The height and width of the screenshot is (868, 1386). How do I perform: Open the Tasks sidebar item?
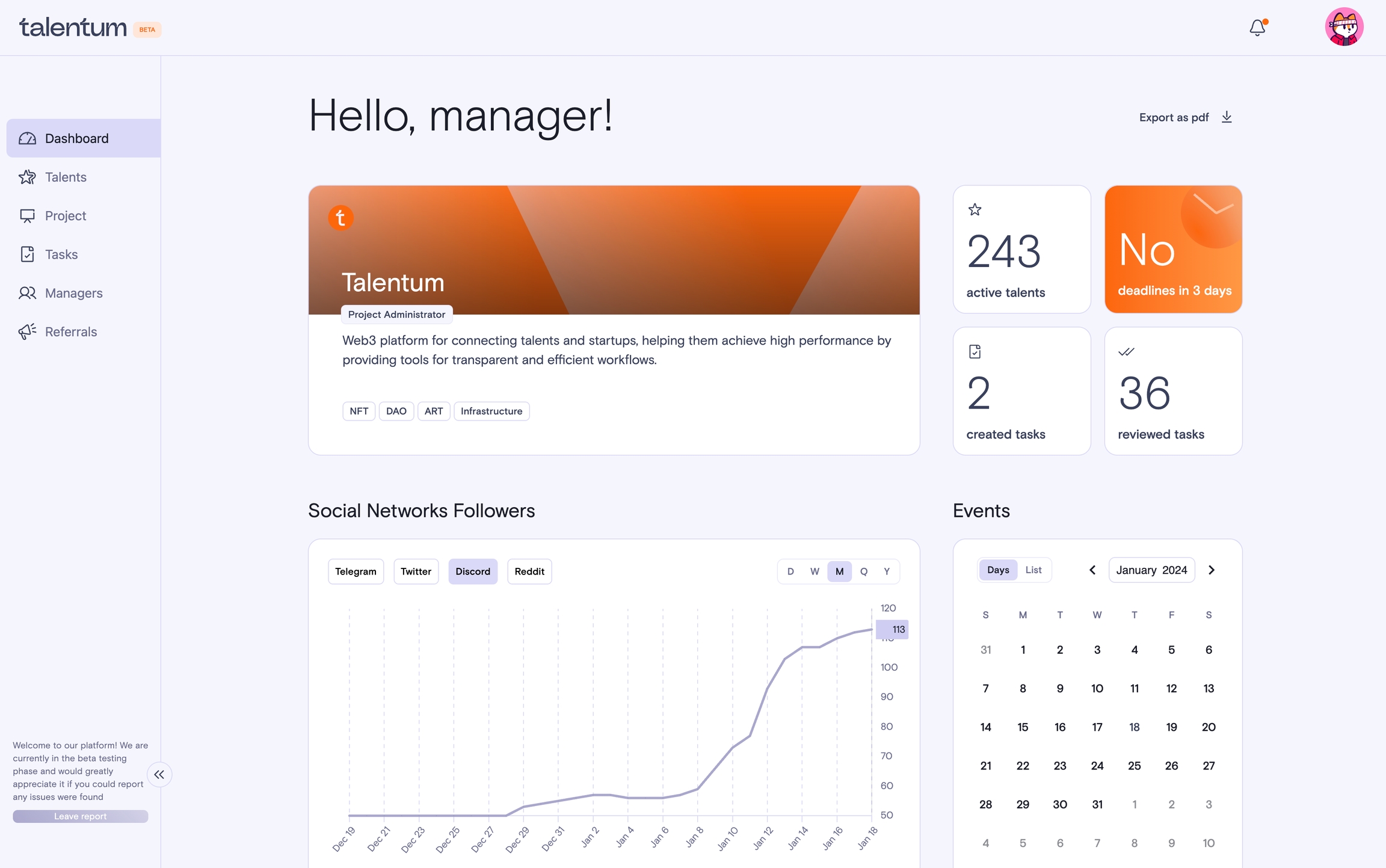[61, 254]
